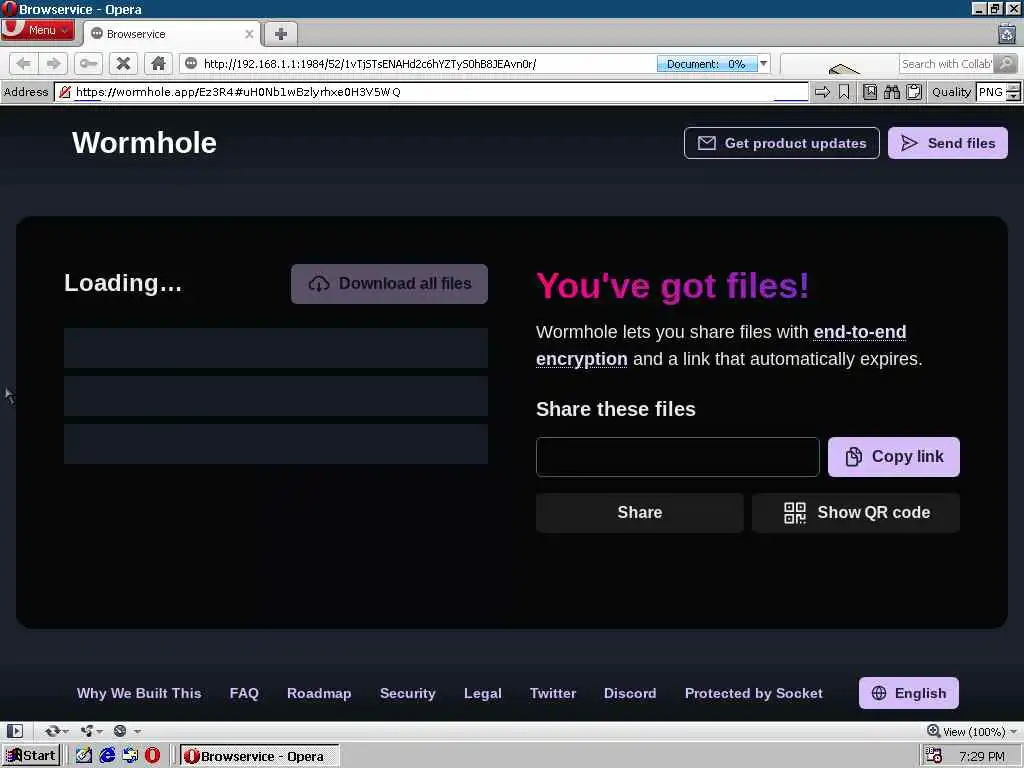Launch Opera from quick launch
Screen dimensions: 1024x768
tap(152, 756)
